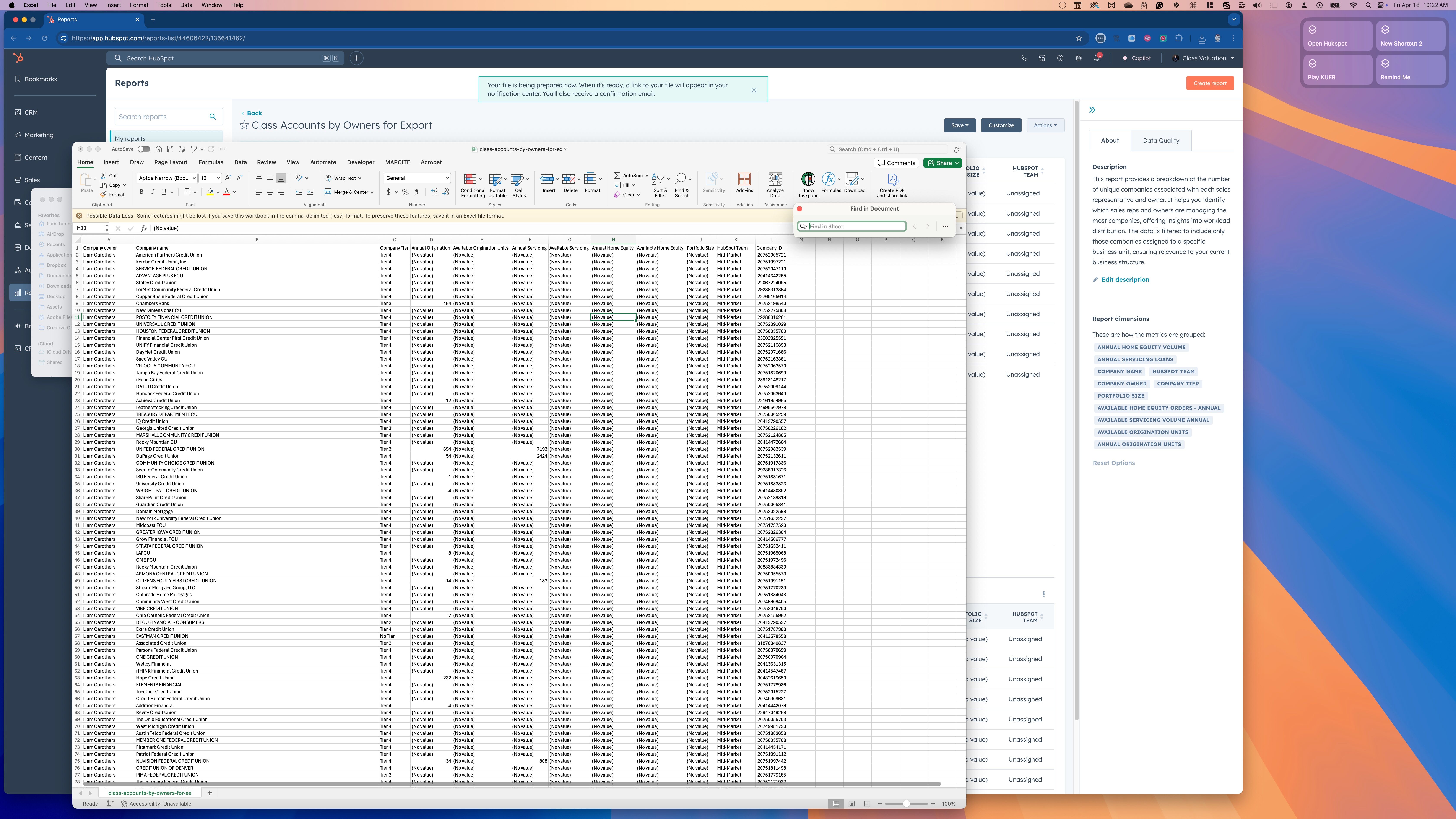The image size is (1456, 819).
Task: Click the Create report button
Action: (x=1210, y=83)
